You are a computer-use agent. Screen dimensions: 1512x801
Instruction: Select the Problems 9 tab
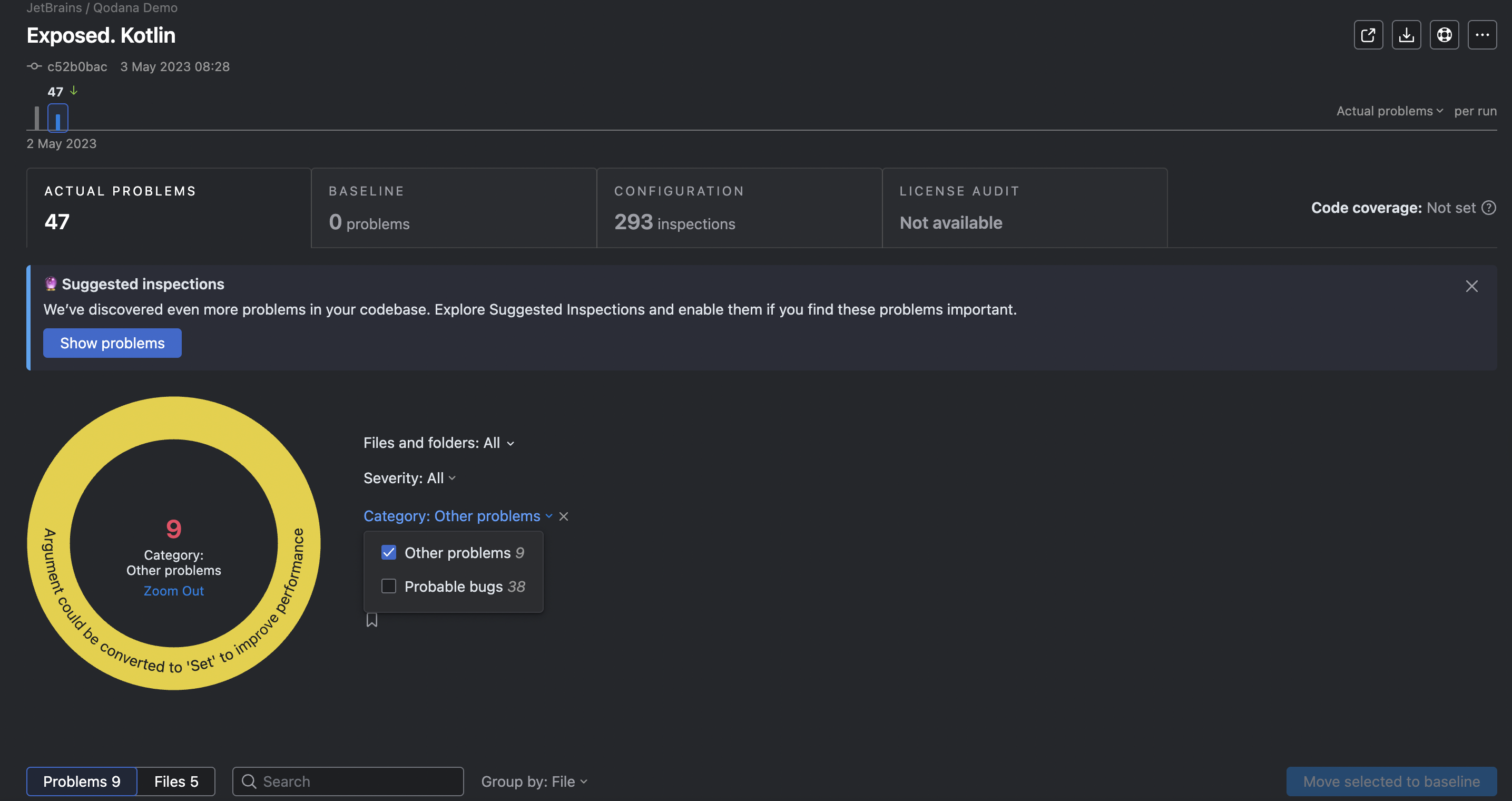click(82, 781)
